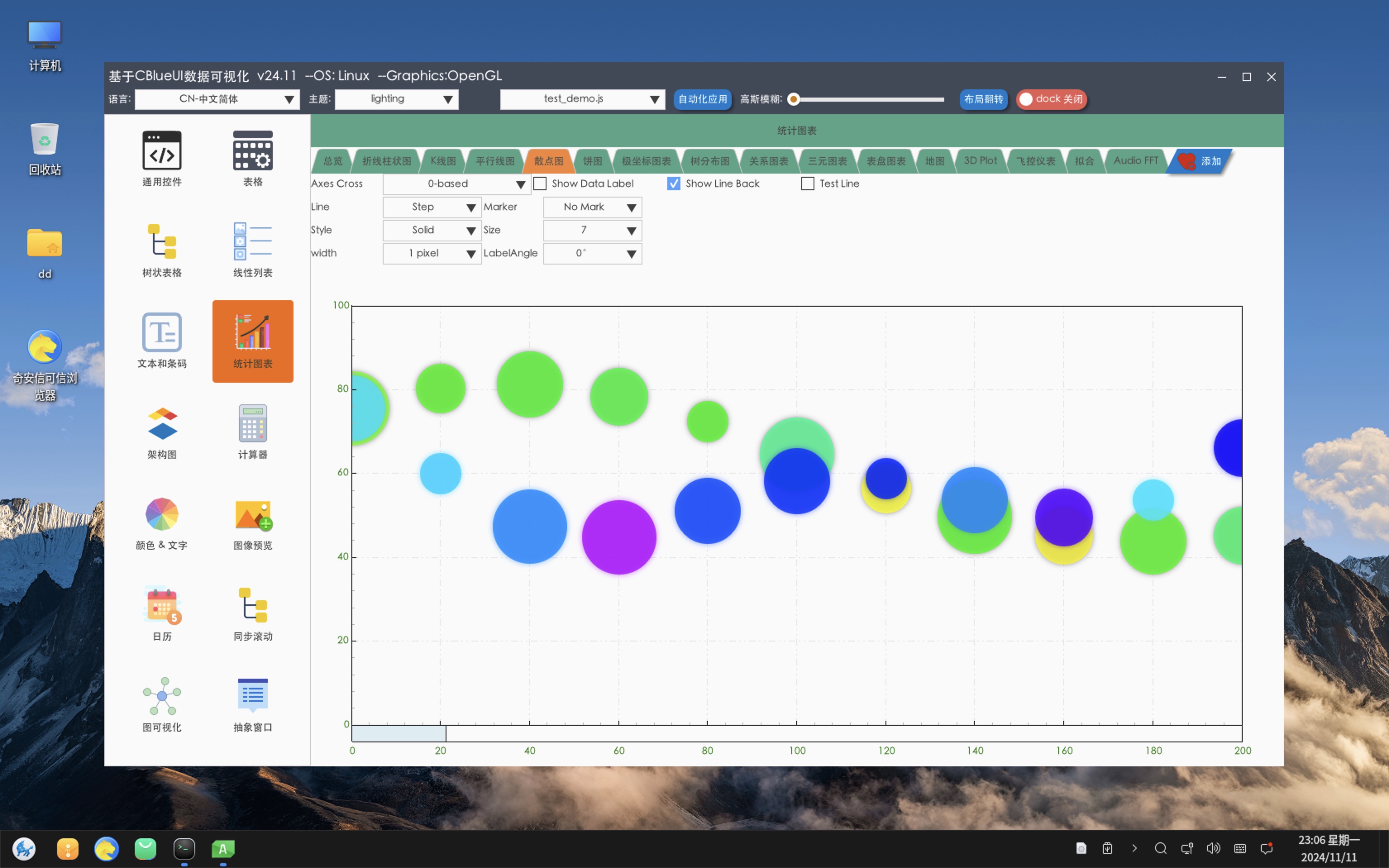Screen dimensions: 1389x868
Task: Enable the Show Data Label checkbox
Action: click(540, 184)
